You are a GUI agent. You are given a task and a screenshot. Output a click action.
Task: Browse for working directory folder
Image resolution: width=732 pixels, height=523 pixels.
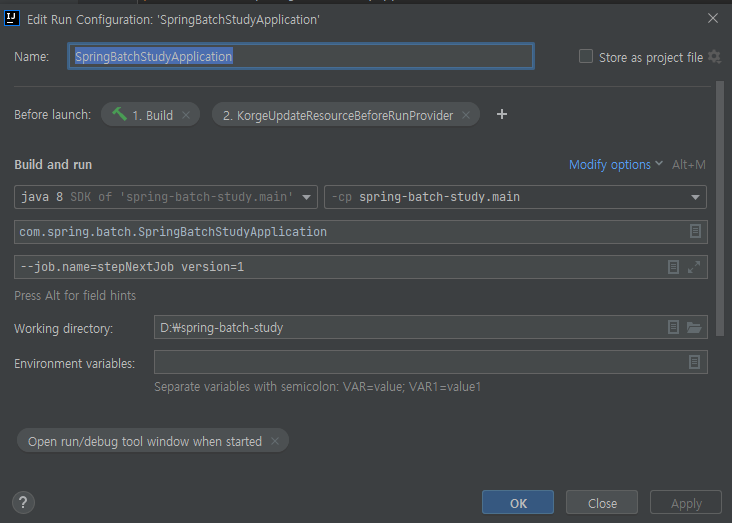click(x=694, y=327)
